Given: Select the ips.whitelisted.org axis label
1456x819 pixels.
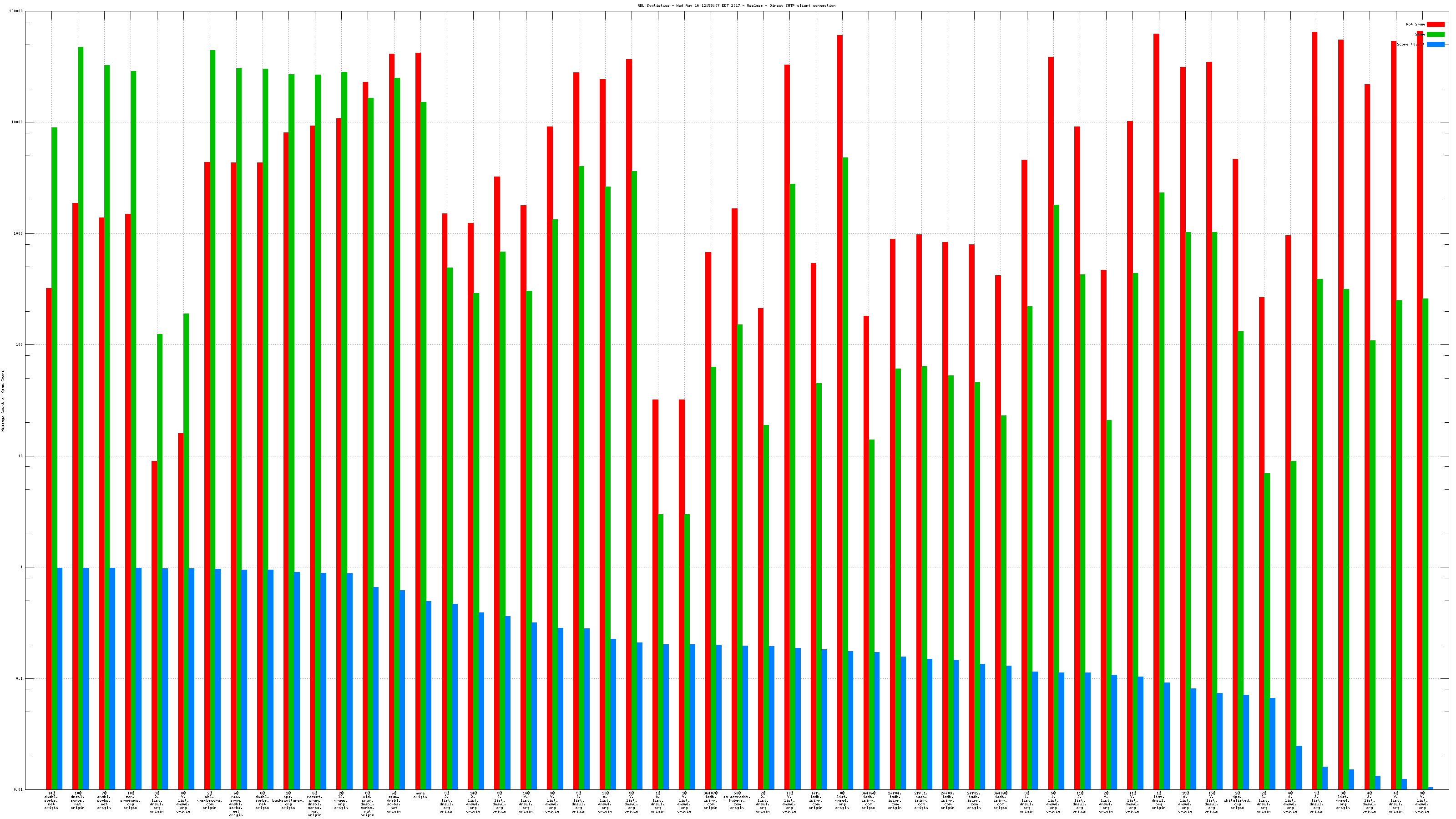Looking at the screenshot, I should coord(1237,800).
